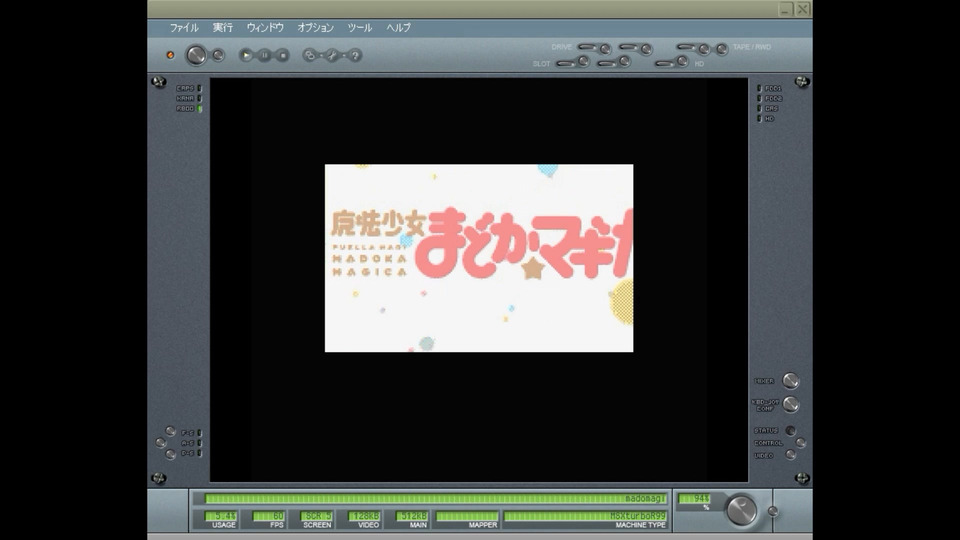
Task: Open the ファイル menu
Action: (184, 28)
